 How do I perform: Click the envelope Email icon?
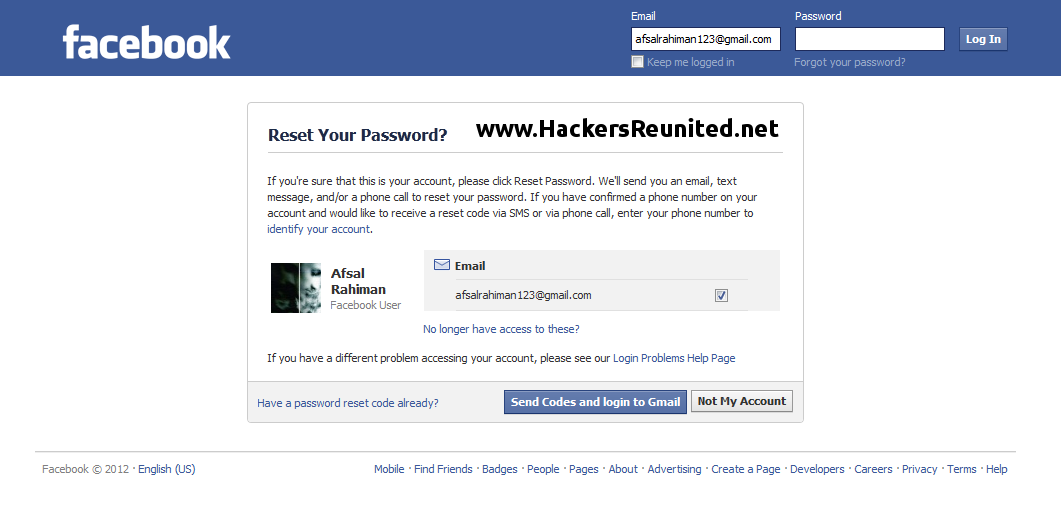click(x=442, y=265)
